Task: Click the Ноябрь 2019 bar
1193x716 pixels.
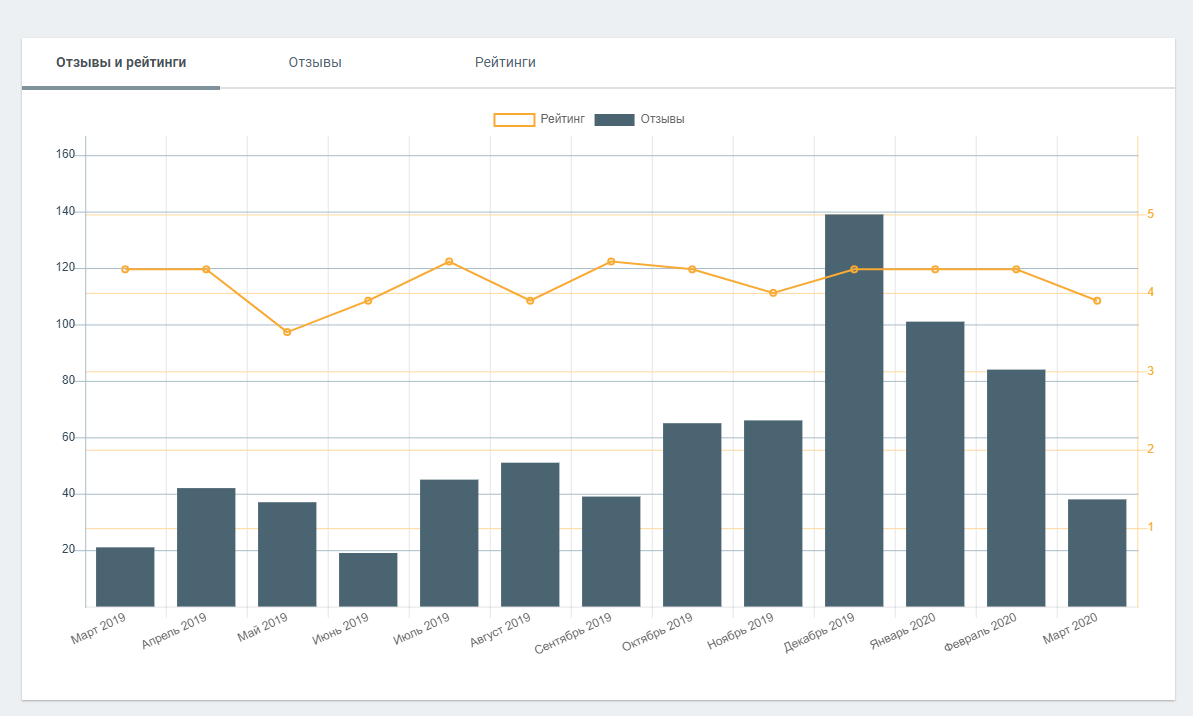Action: coord(773,514)
